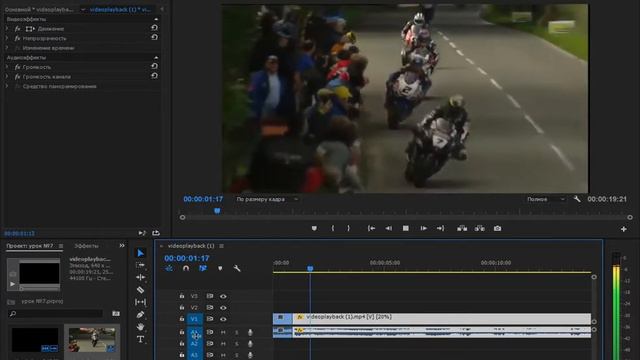Select the Razor tool

pyautogui.click(x=140, y=290)
